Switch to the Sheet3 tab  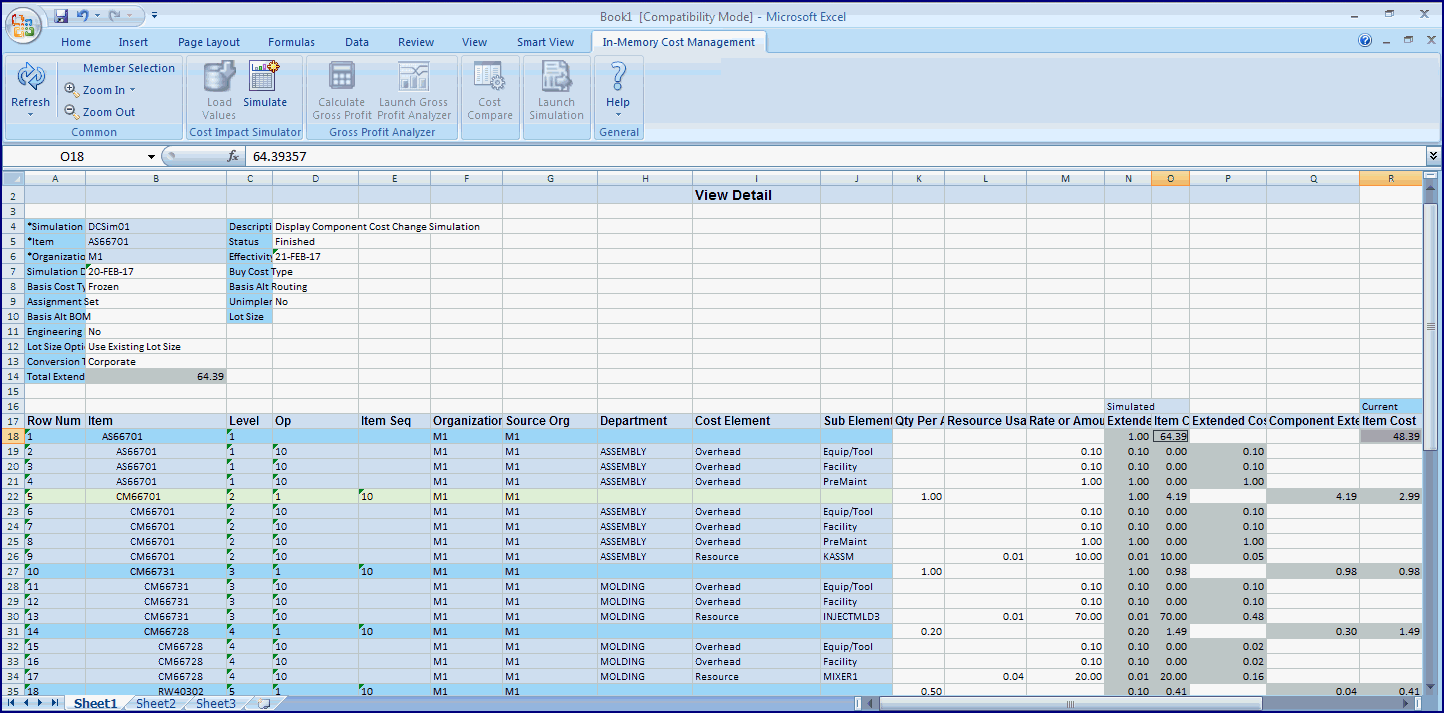(216, 704)
